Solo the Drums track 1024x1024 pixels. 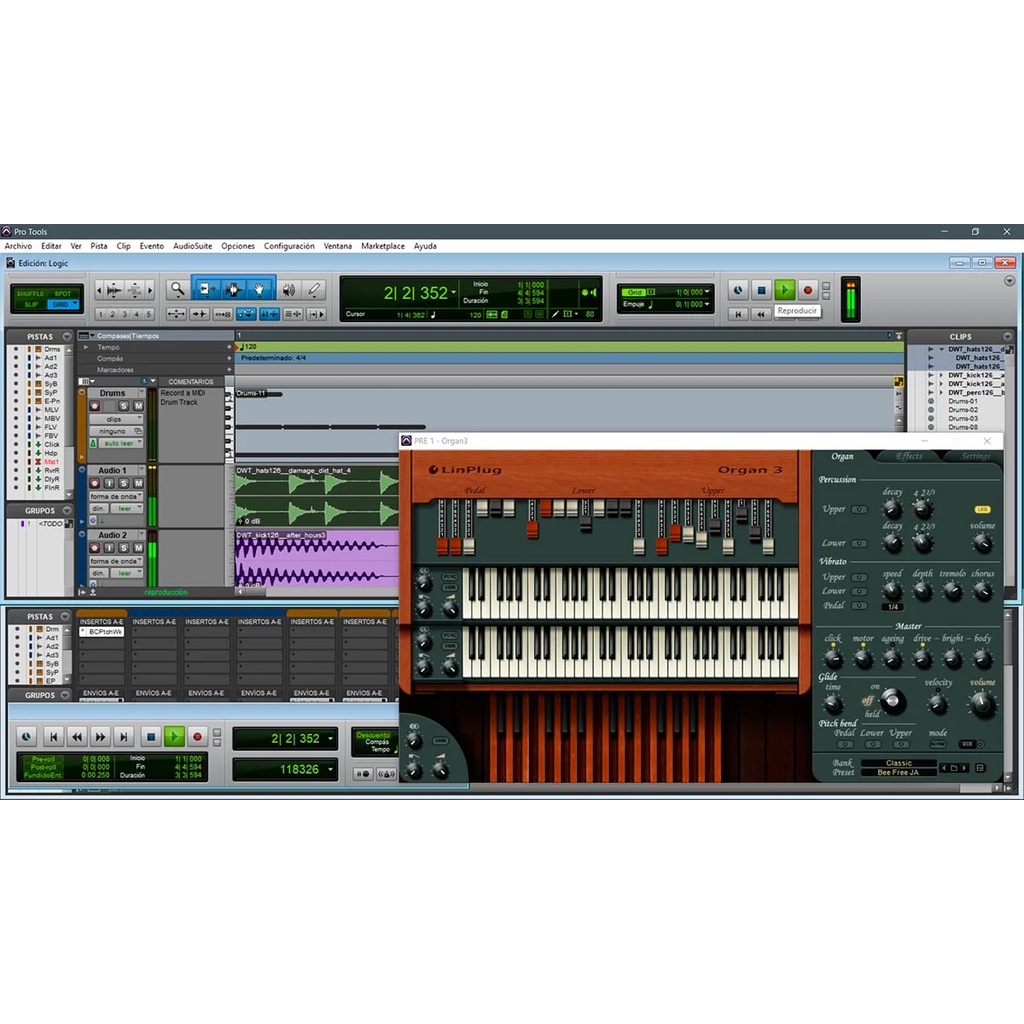[123, 406]
